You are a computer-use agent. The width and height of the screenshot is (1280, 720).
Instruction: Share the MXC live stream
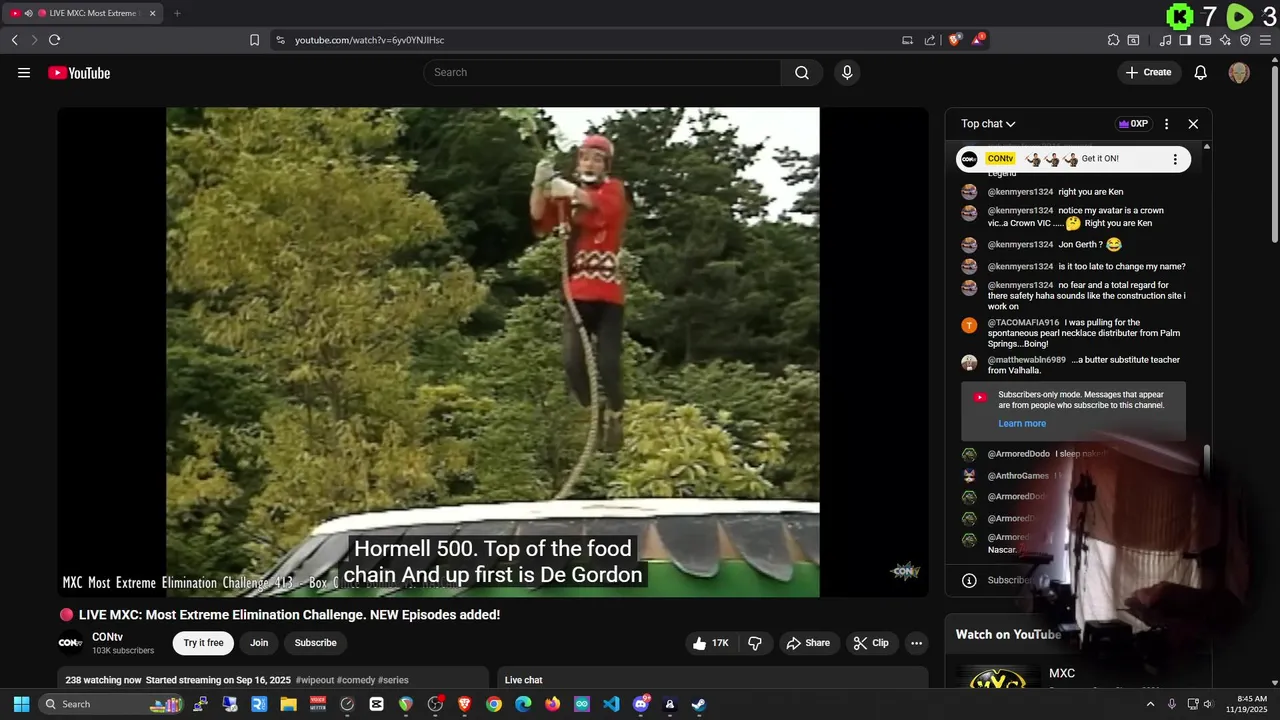[x=808, y=643]
